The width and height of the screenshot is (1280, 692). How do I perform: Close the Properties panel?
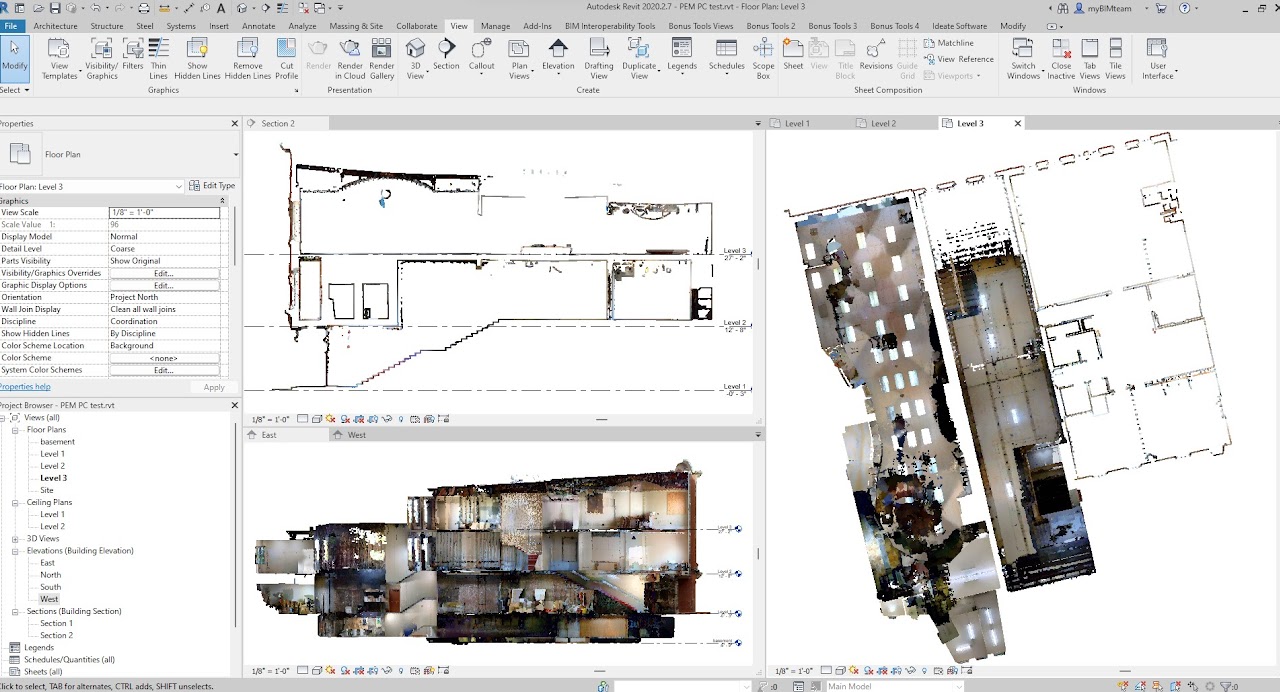pyautogui.click(x=235, y=124)
